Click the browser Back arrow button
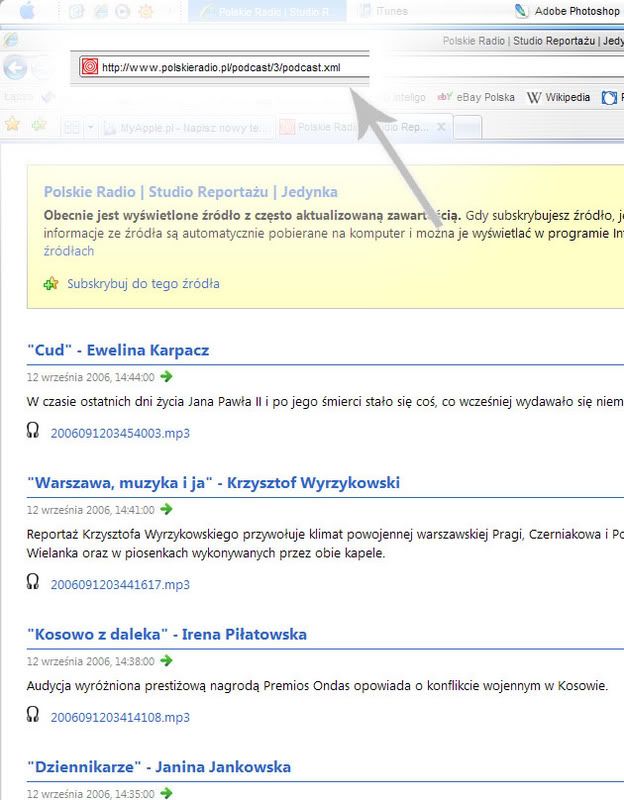 15,67
